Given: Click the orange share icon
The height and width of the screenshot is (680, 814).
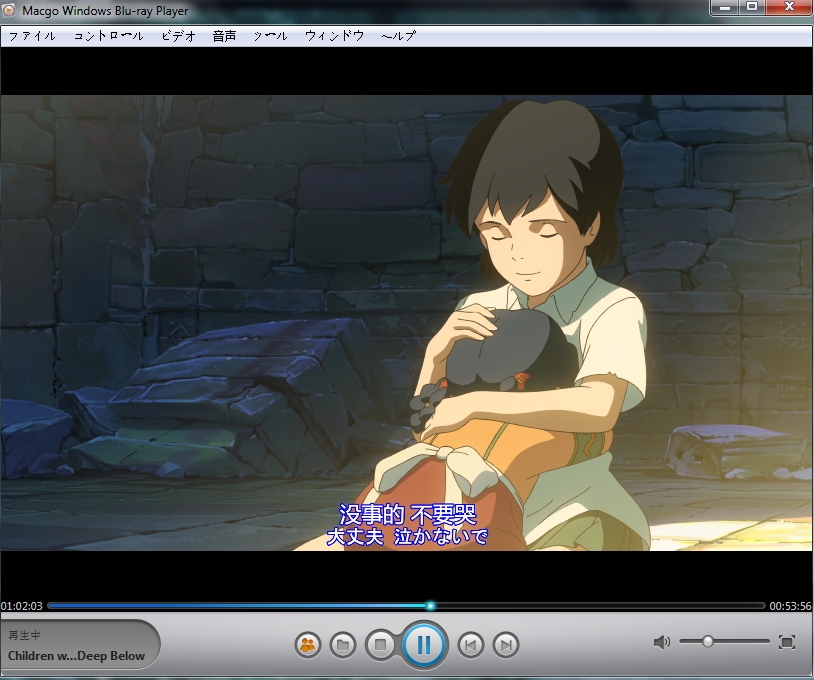Looking at the screenshot, I should (x=307, y=645).
